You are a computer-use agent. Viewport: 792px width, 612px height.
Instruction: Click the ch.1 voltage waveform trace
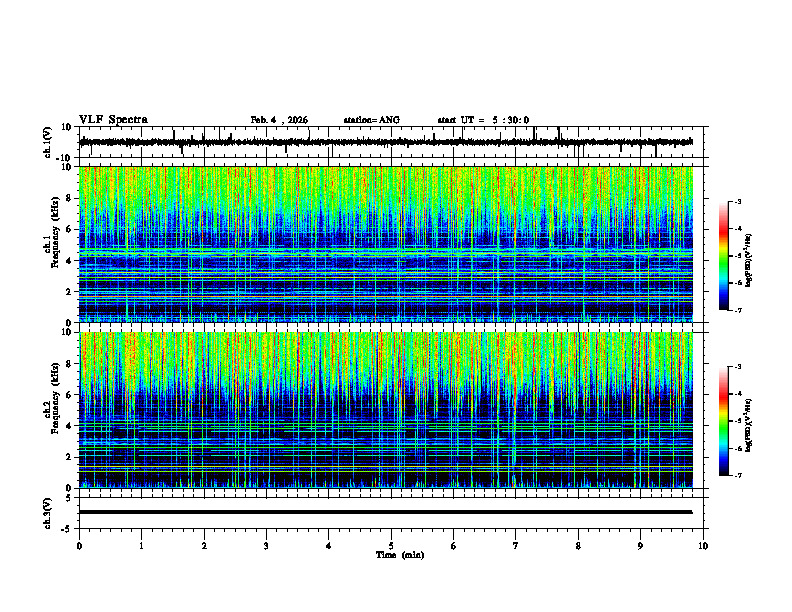click(x=386, y=142)
